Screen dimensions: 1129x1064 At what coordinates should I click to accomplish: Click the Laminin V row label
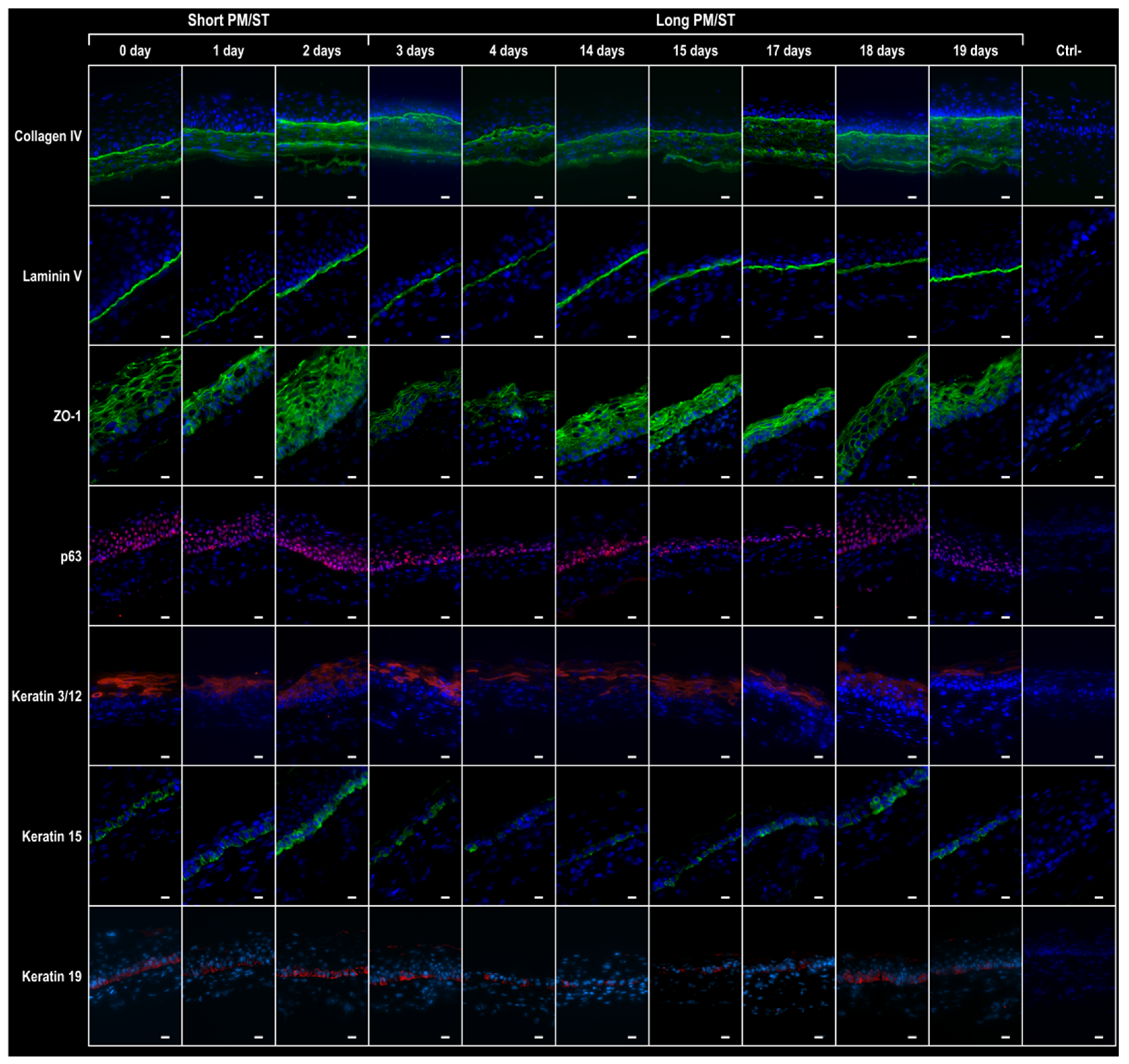(52, 277)
